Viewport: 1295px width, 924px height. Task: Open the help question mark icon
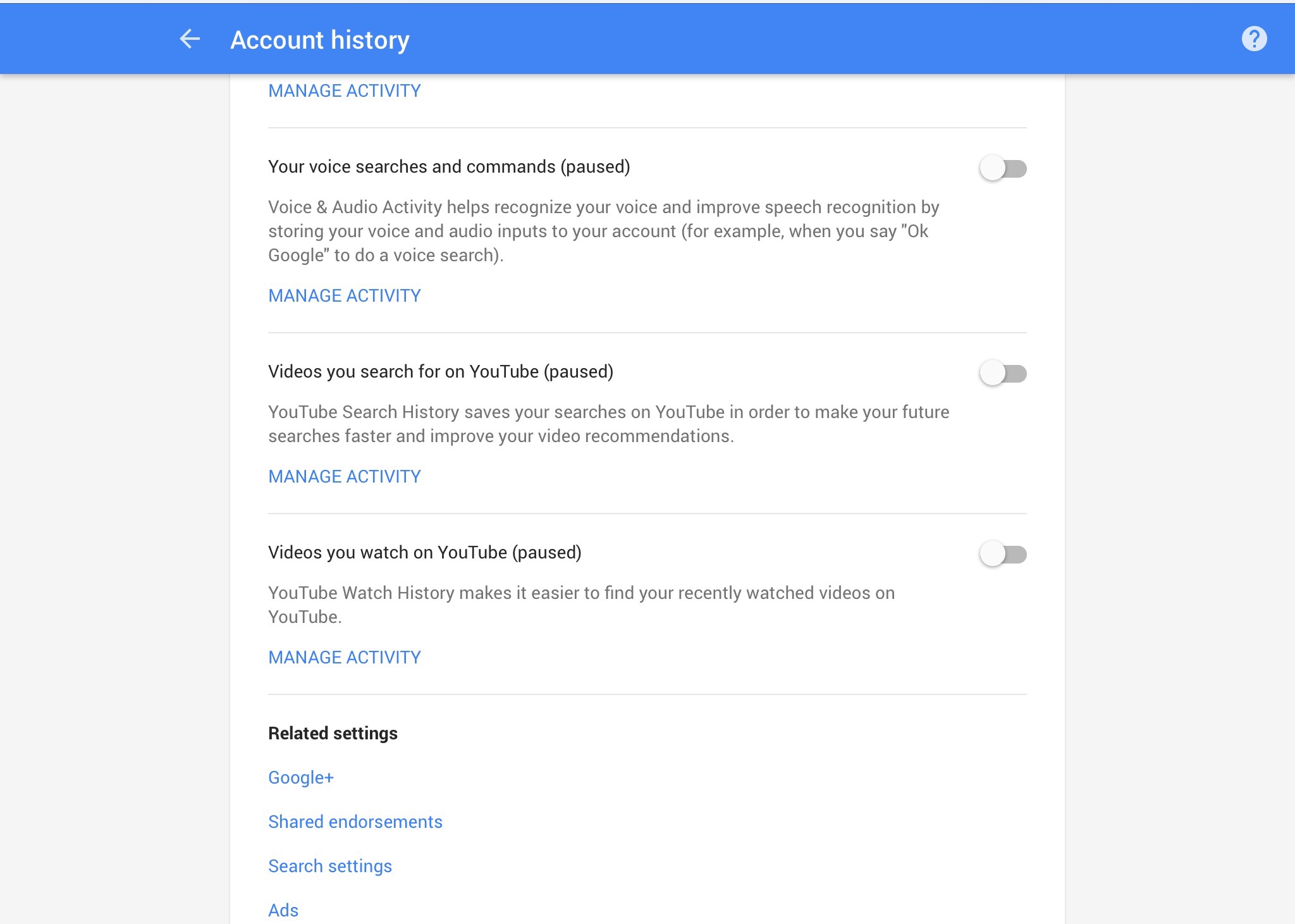[x=1253, y=39]
